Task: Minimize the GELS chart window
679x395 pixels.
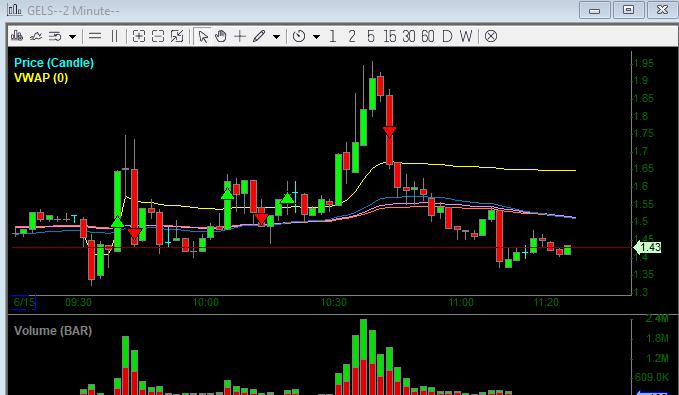Action: [595, 10]
